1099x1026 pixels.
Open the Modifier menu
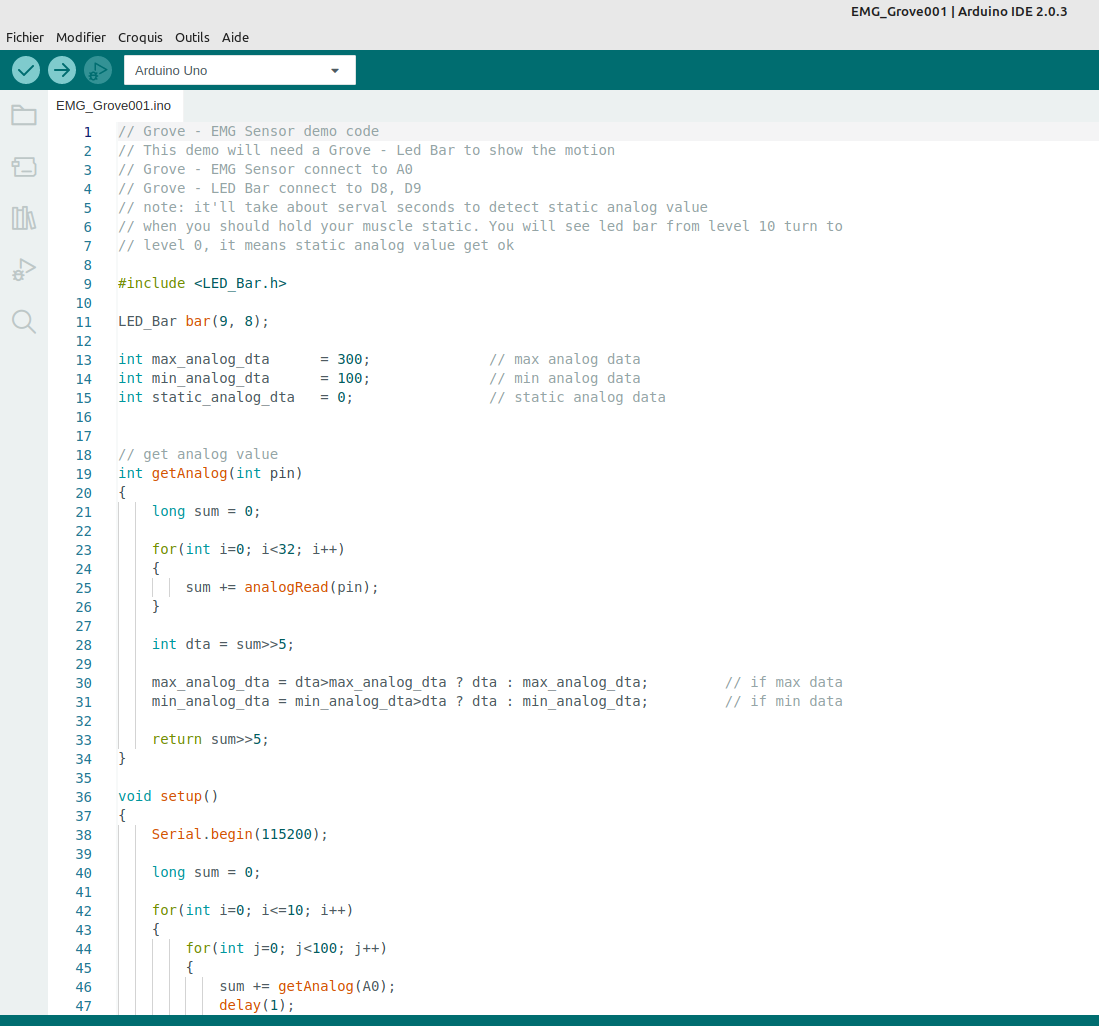[x=81, y=37]
